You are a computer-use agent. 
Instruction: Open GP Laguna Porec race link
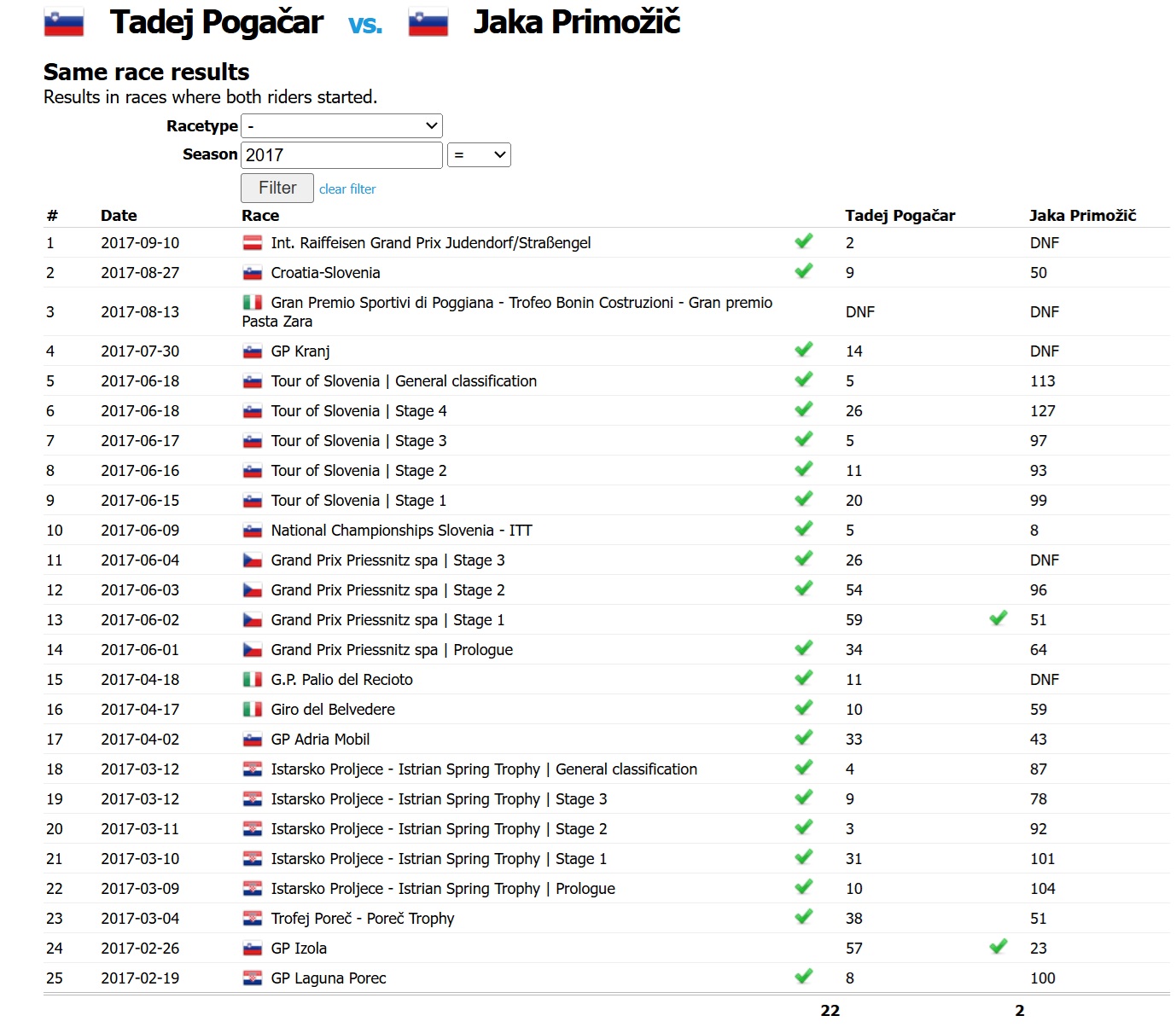(329, 978)
